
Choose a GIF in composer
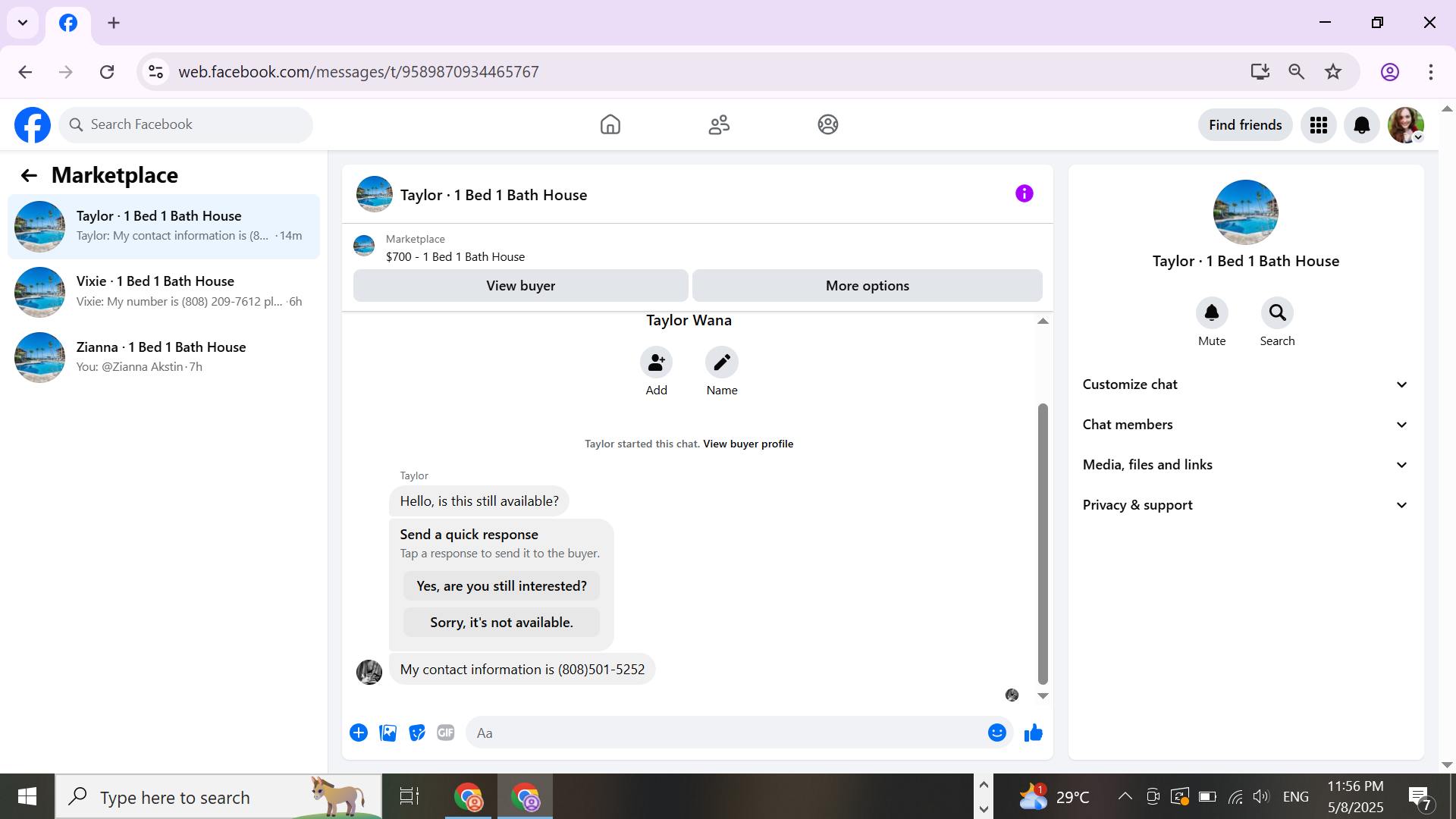446,733
